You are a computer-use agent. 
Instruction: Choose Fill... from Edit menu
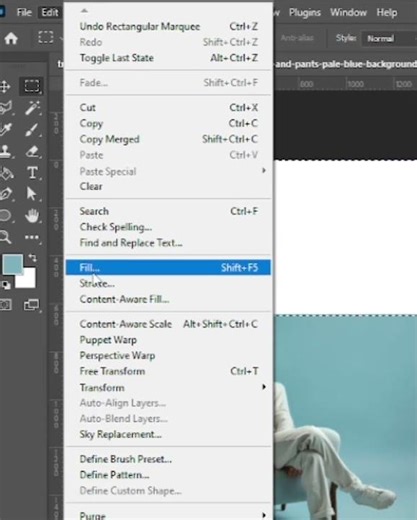(x=169, y=268)
